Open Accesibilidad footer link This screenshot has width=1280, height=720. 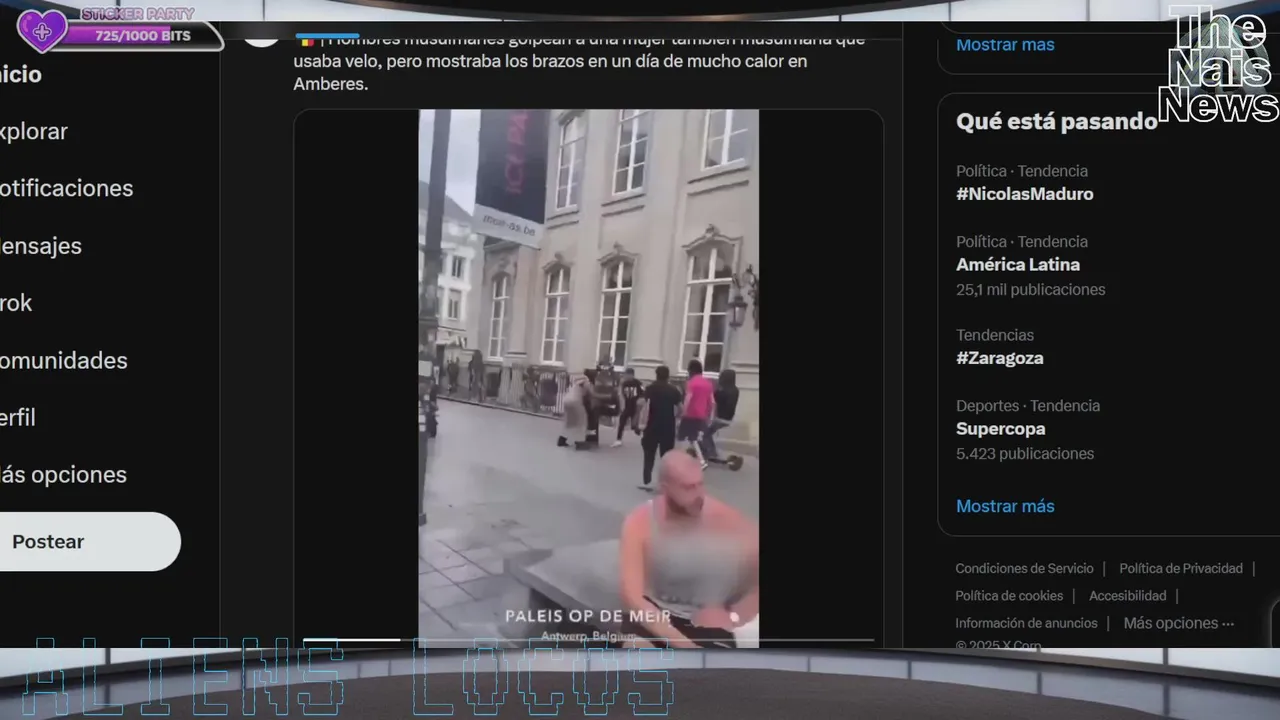pos(1128,595)
